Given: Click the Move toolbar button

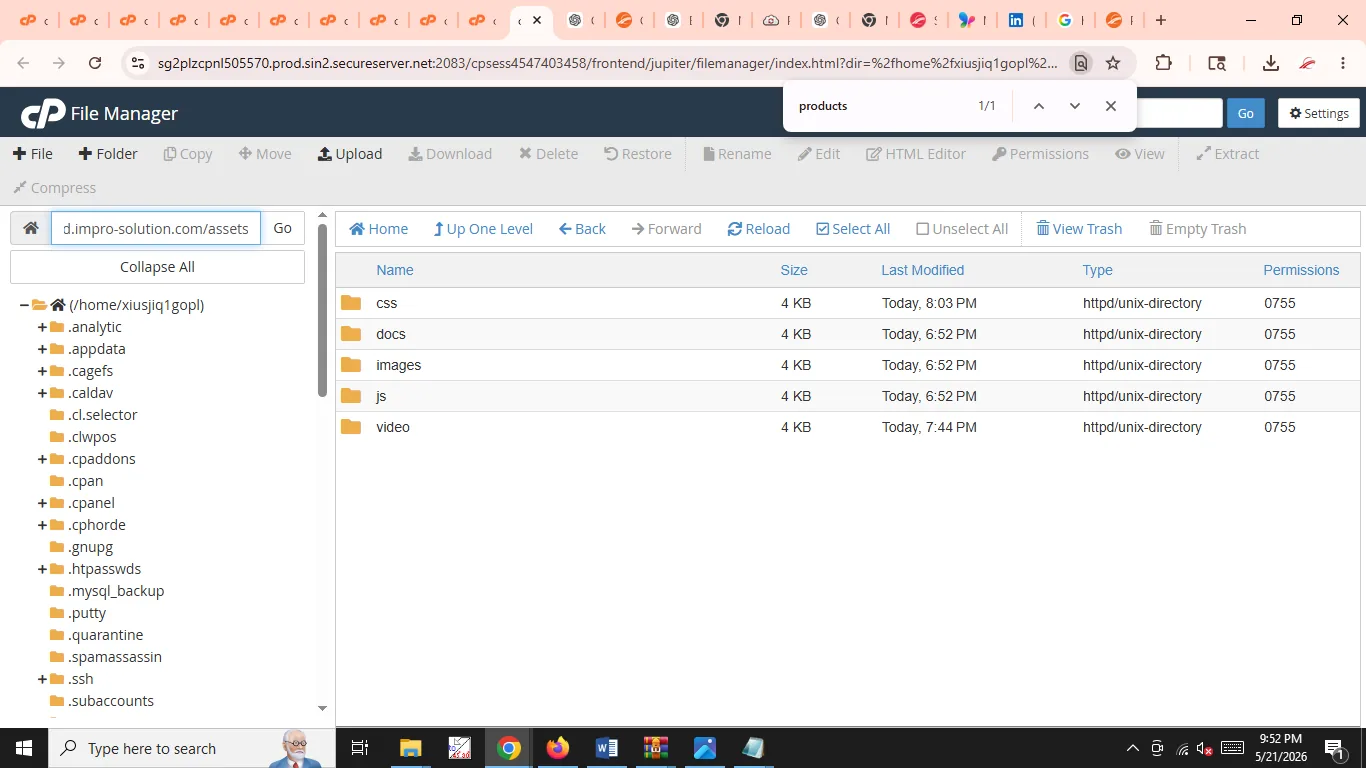Looking at the screenshot, I should pyautogui.click(x=265, y=154).
